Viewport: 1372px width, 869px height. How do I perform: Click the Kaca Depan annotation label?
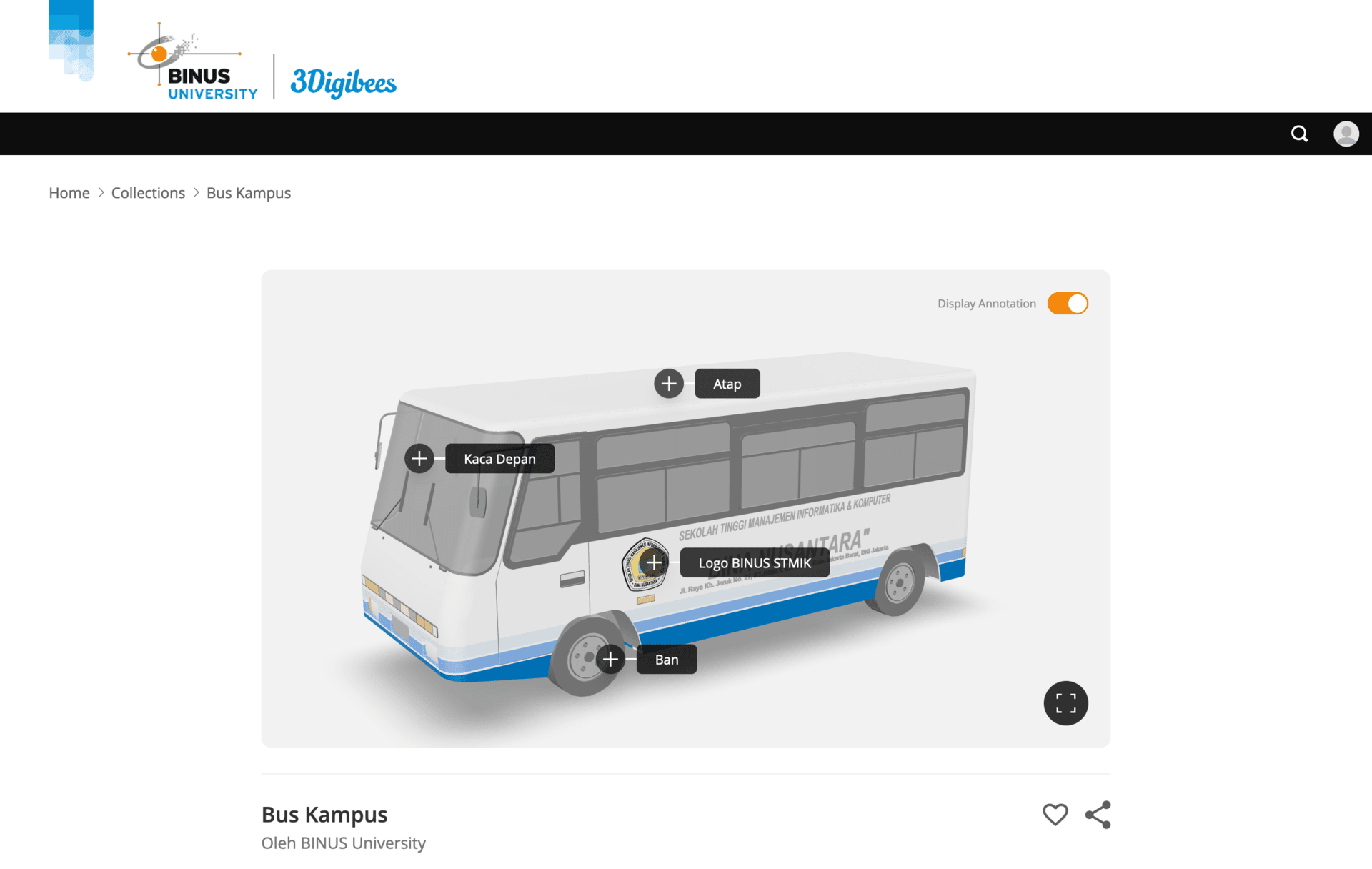(499, 458)
